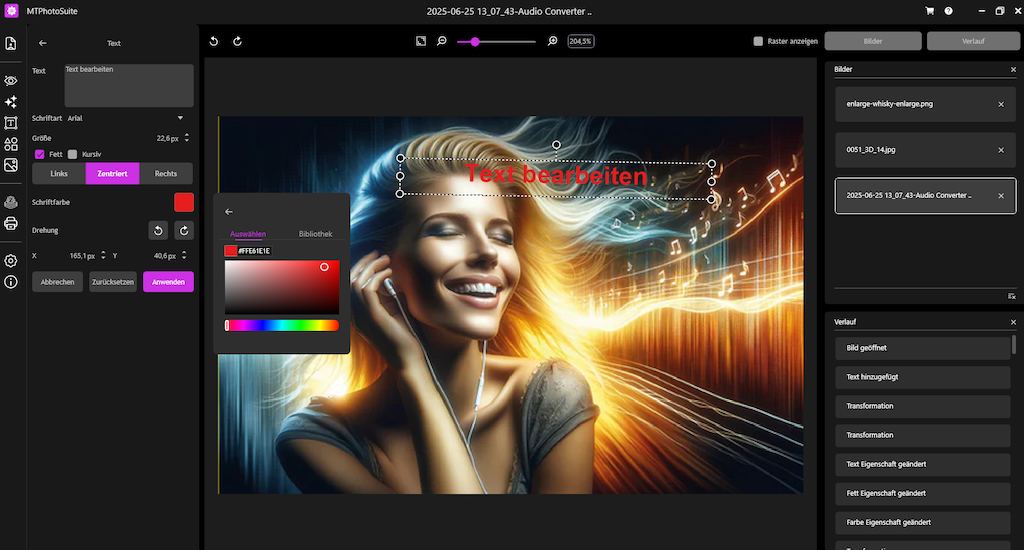Click the eye view icon in sidebar
Image resolution: width=1024 pixels, height=550 pixels.
tap(11, 80)
